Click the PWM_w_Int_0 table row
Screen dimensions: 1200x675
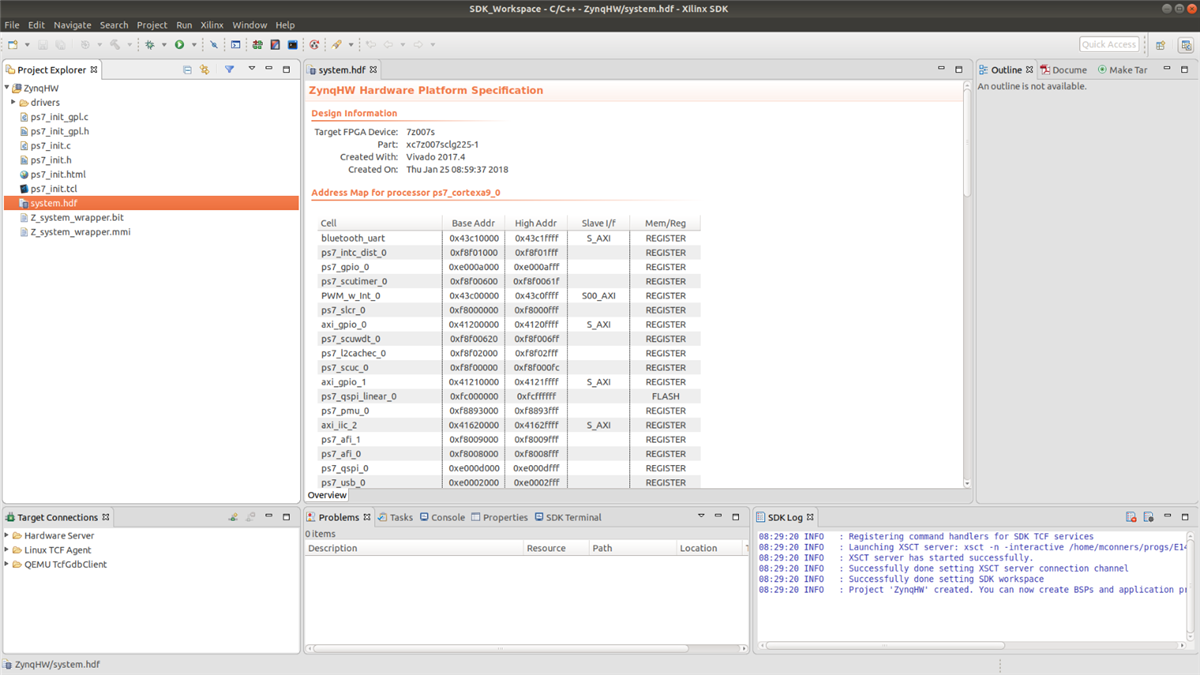point(508,295)
